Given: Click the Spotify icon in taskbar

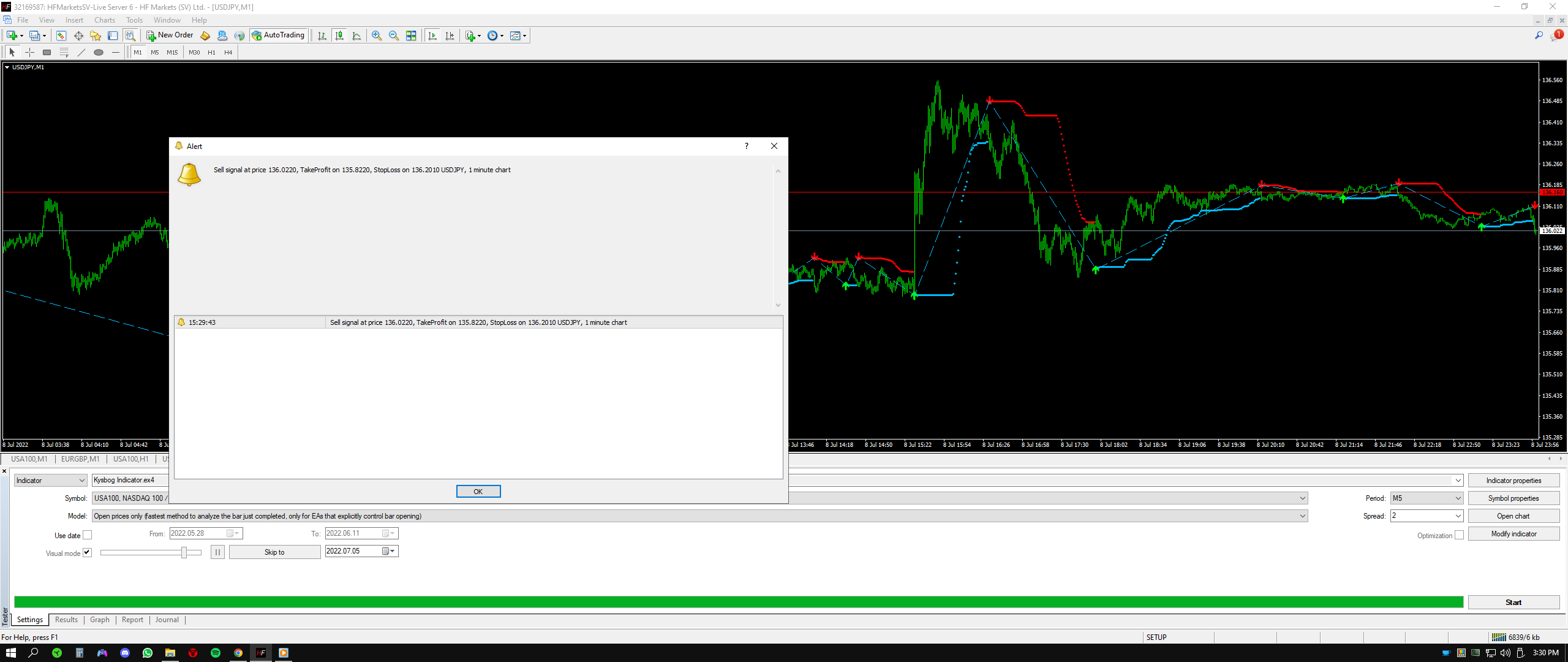Looking at the screenshot, I should pos(215,653).
